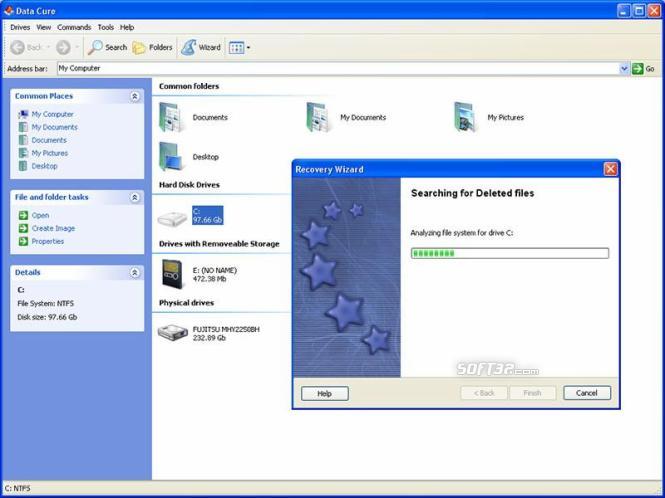This screenshot has height=498, width=665.
Task: Minimize the Data Cure window
Action: click(624, 11)
